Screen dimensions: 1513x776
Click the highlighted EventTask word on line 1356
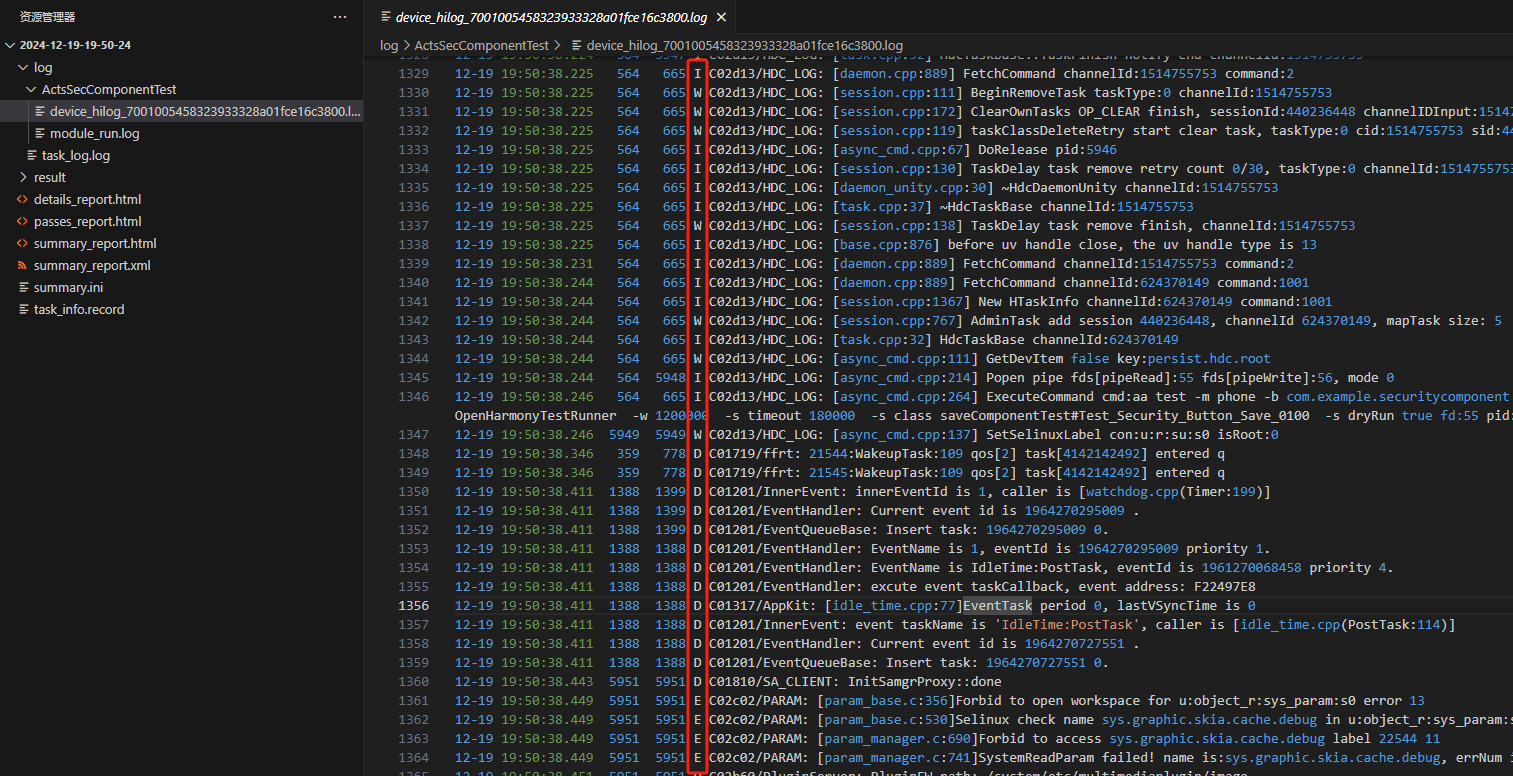(998, 606)
